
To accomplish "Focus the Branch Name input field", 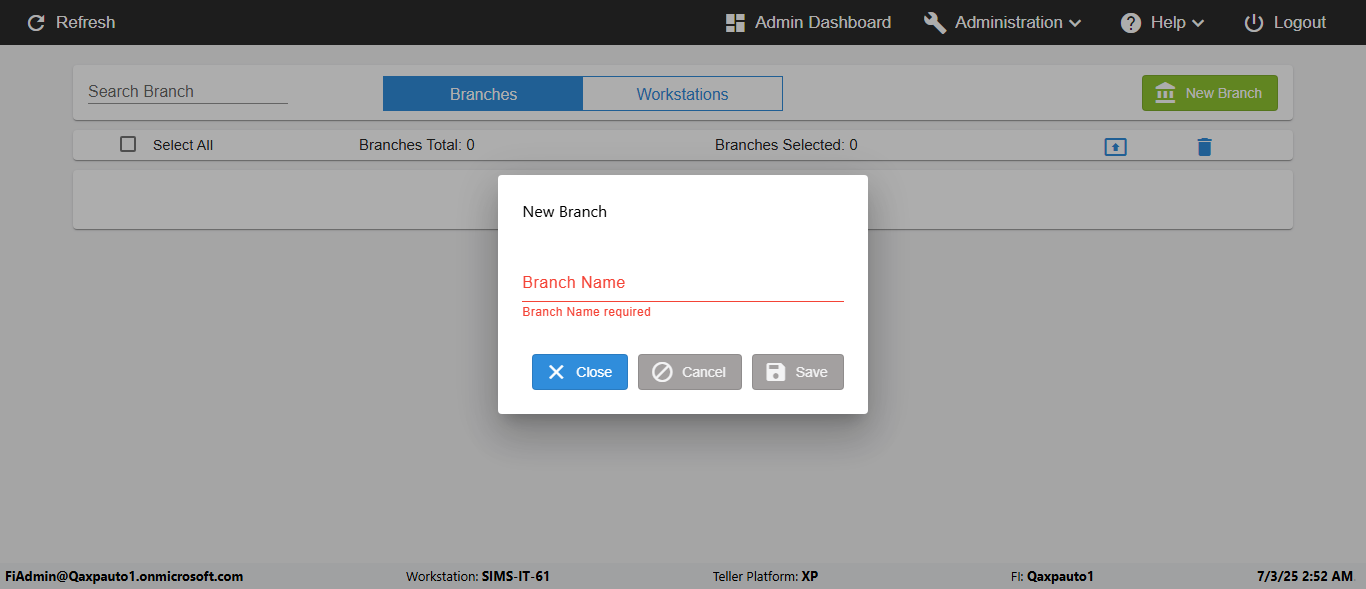I will (683, 283).
